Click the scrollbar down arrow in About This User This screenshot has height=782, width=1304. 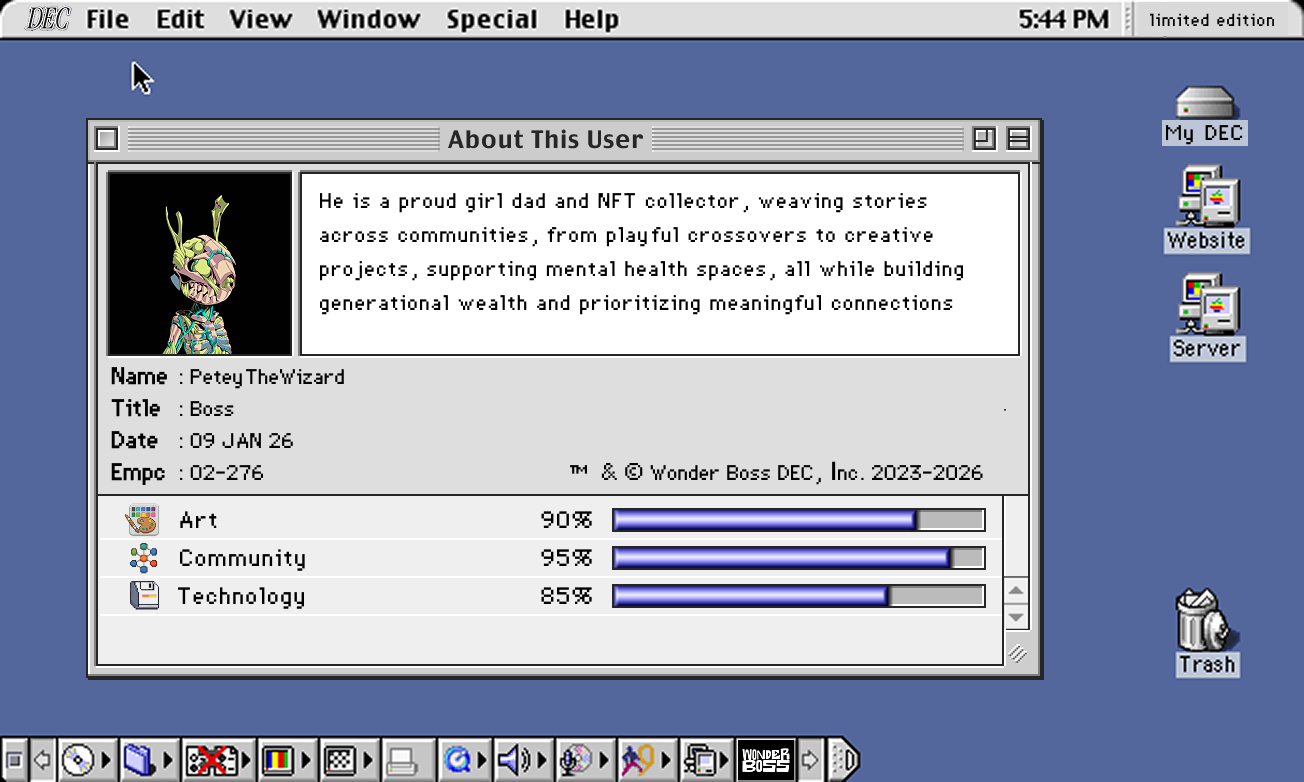point(1016,617)
